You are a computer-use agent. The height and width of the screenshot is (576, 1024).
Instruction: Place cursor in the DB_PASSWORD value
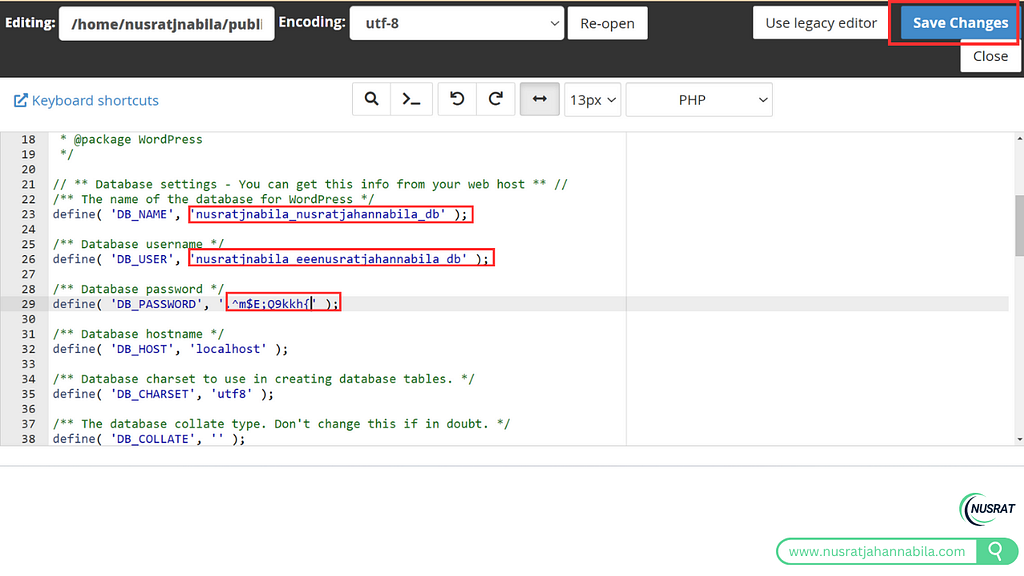coord(271,304)
